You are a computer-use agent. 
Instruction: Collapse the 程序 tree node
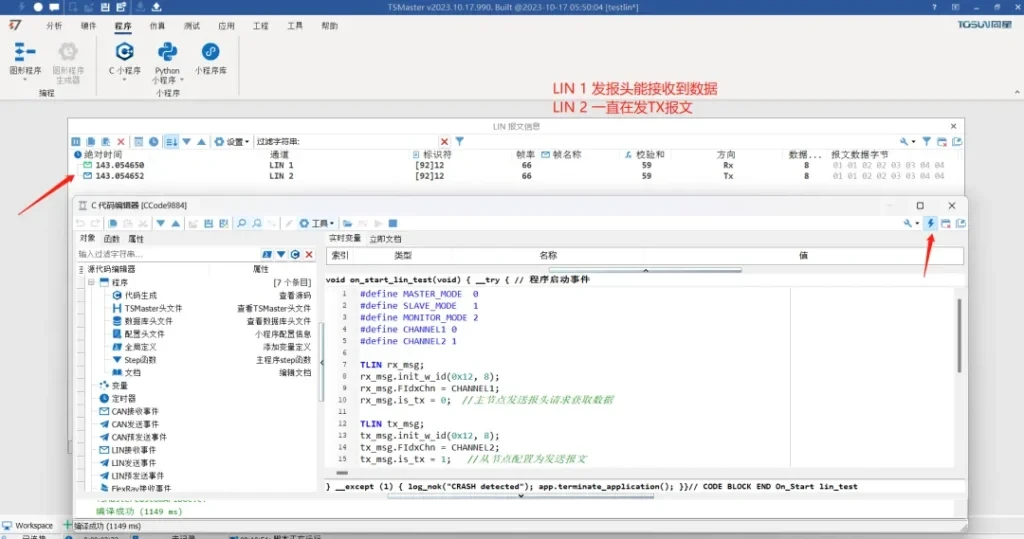point(90,283)
